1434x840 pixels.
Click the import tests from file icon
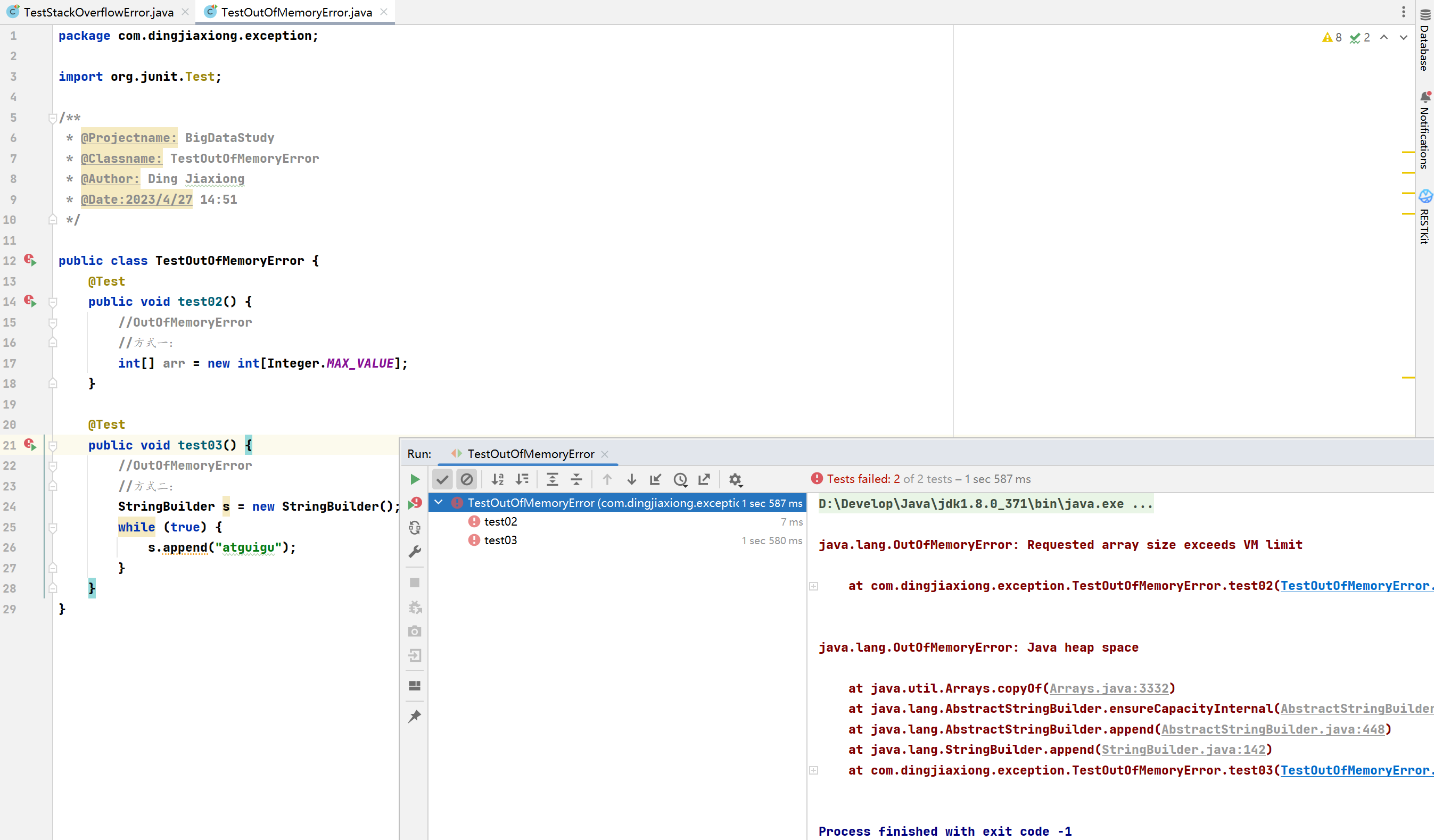point(656,479)
